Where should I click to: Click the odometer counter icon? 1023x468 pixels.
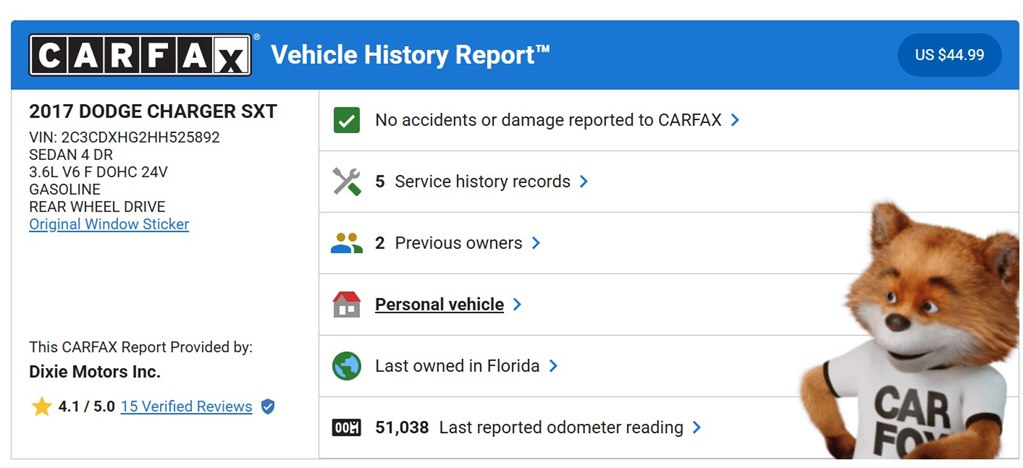346,428
